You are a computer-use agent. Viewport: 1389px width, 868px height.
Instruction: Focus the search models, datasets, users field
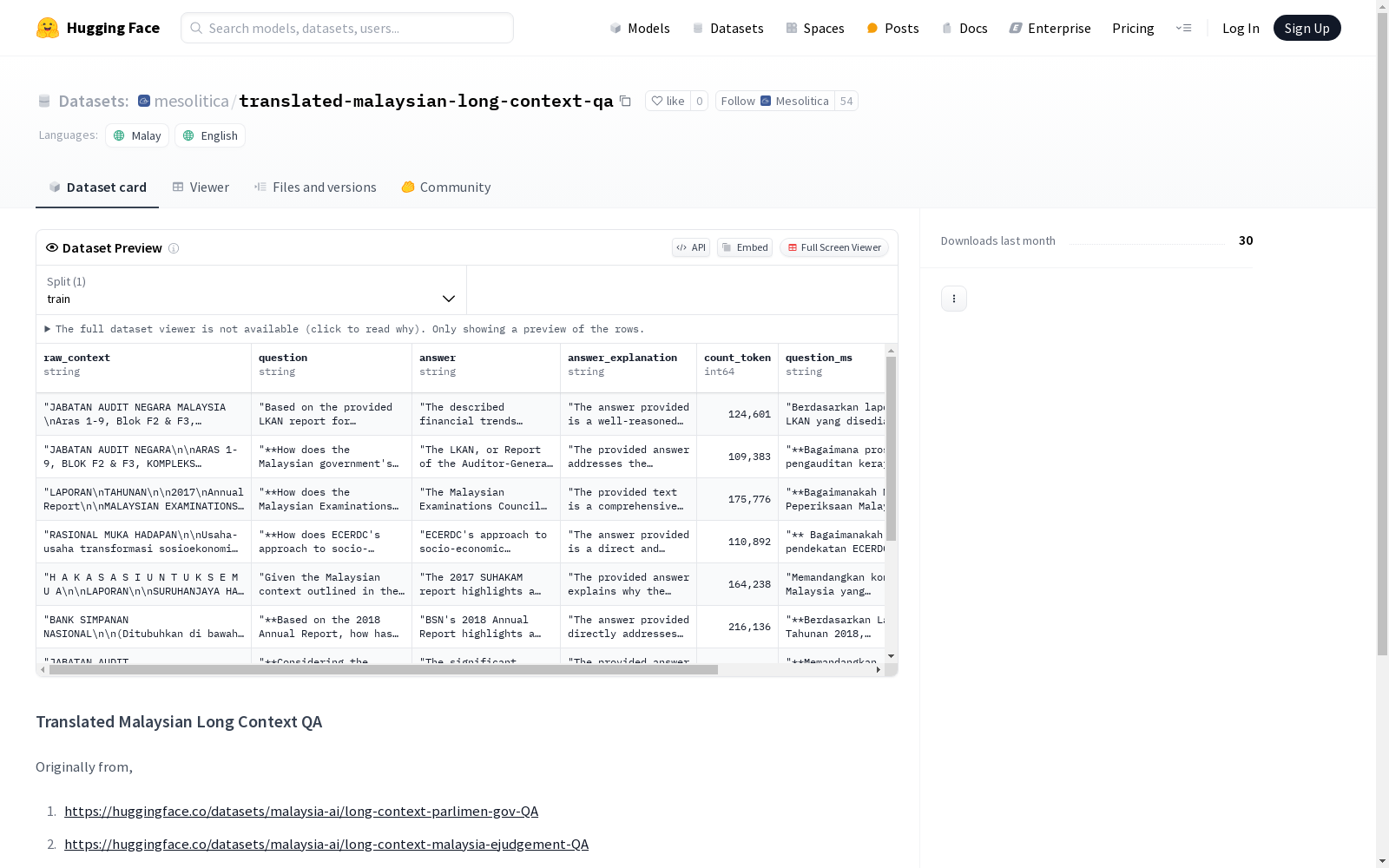pos(347,28)
